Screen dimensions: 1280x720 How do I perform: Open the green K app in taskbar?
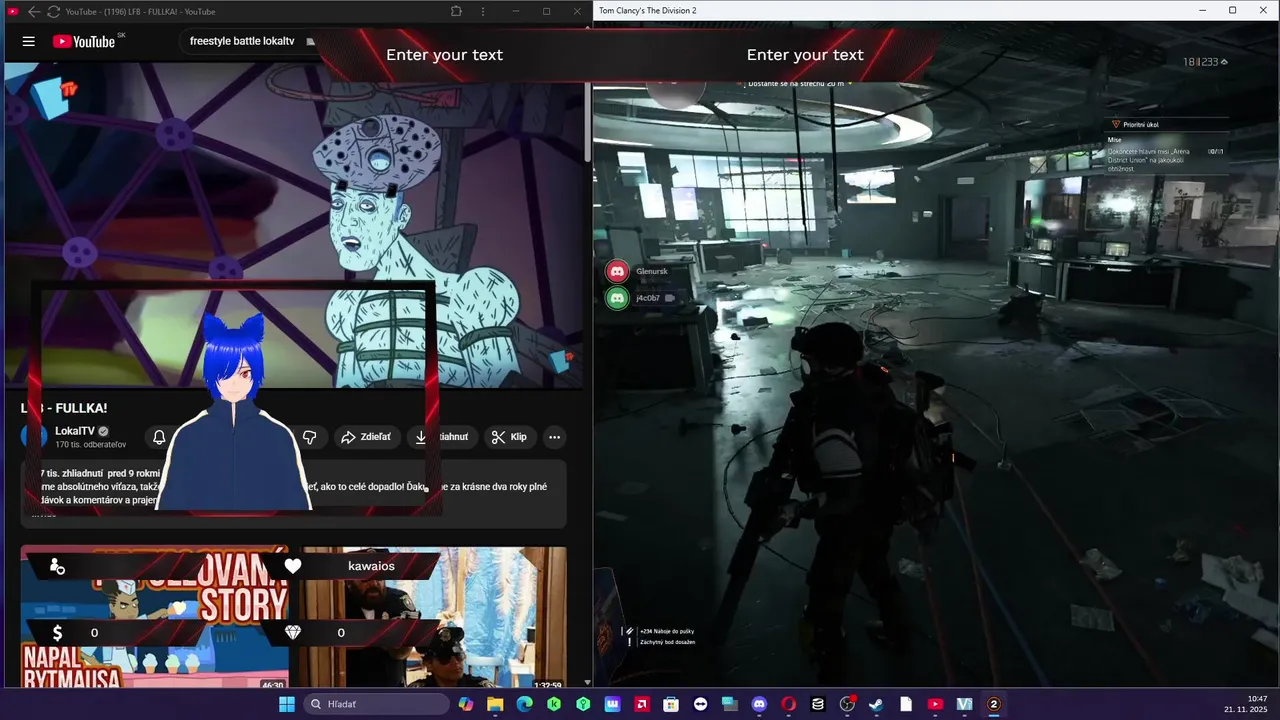pyautogui.click(x=554, y=704)
